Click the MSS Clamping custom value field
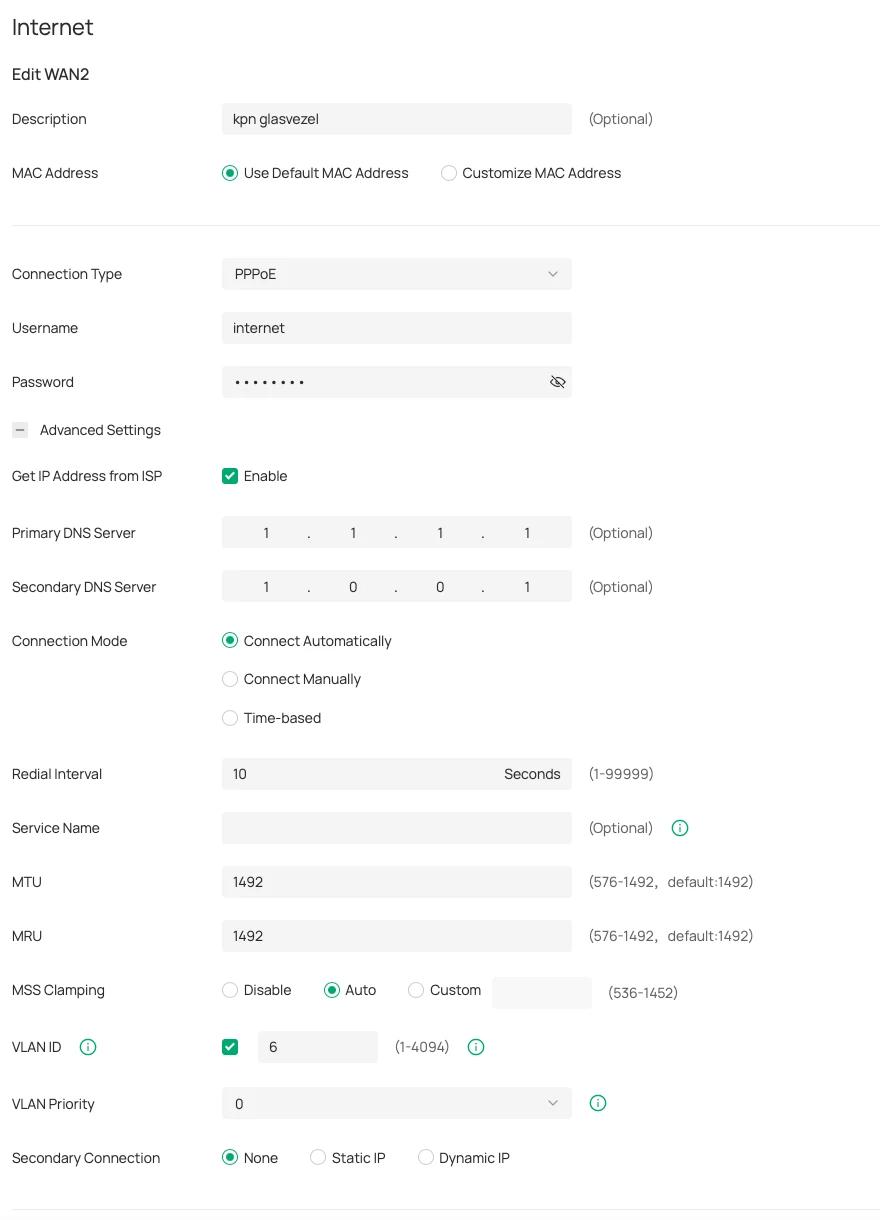This screenshot has height=1220, width=880. tap(542, 993)
